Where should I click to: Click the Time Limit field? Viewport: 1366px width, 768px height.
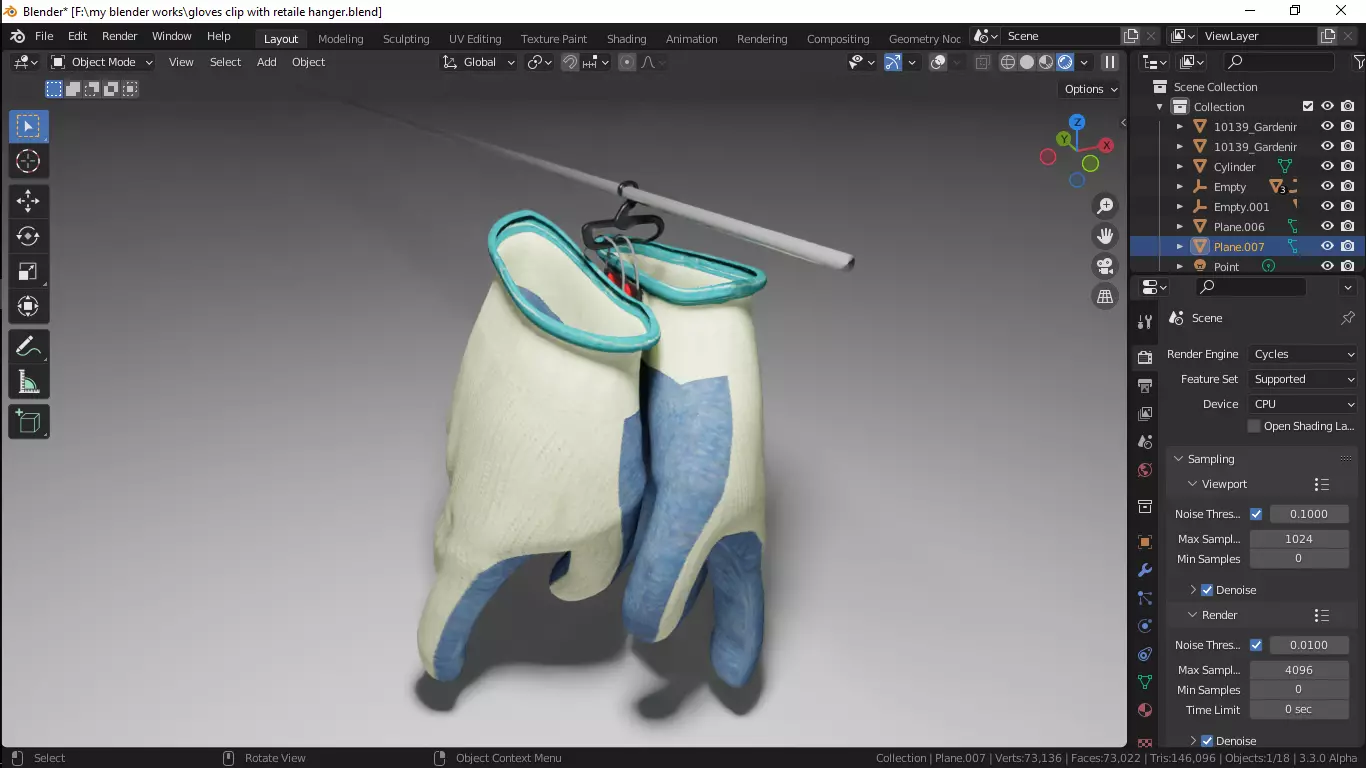(1299, 710)
